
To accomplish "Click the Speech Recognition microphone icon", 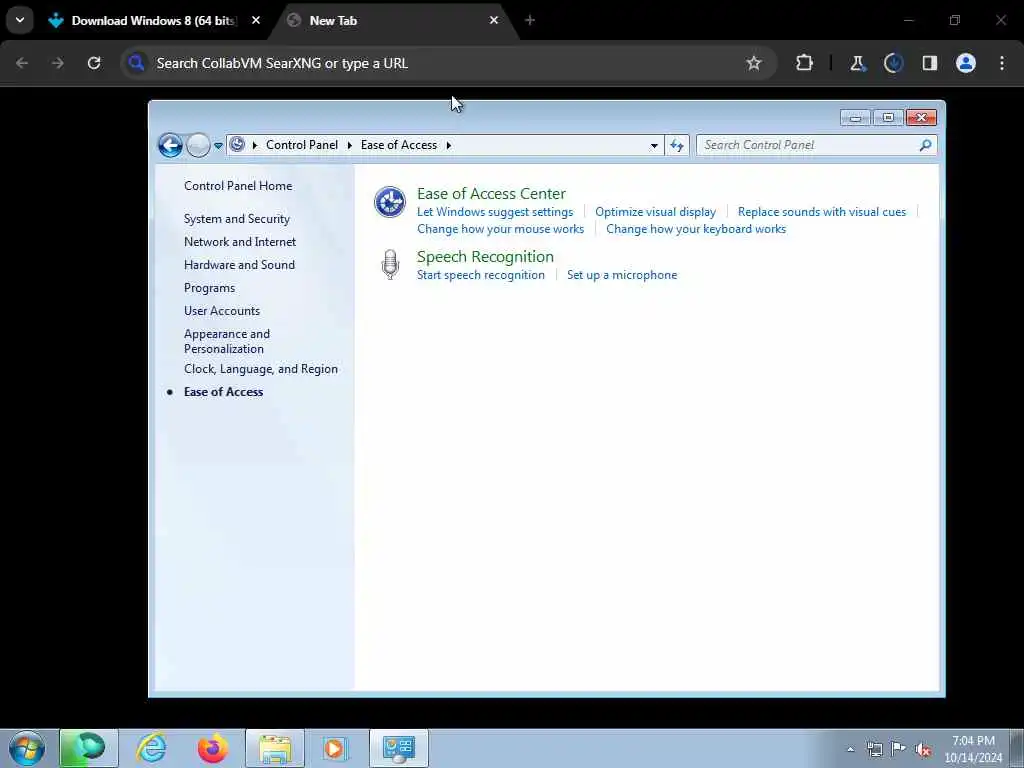I will tap(391, 265).
